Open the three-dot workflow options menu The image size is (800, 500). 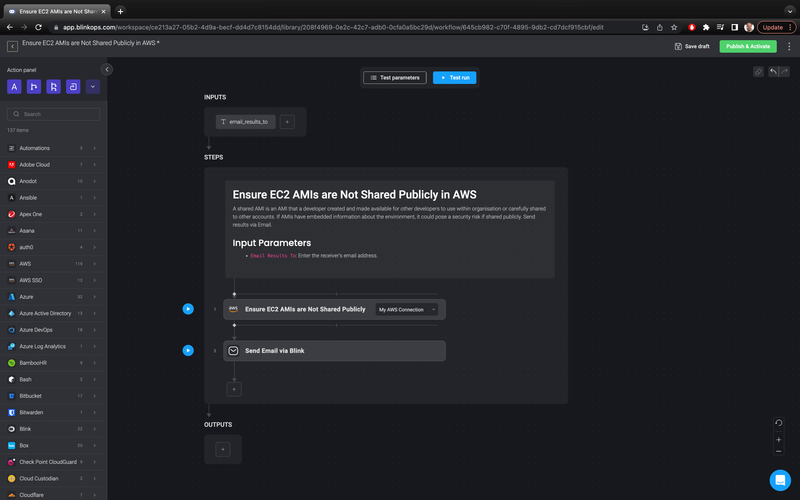[788, 46]
